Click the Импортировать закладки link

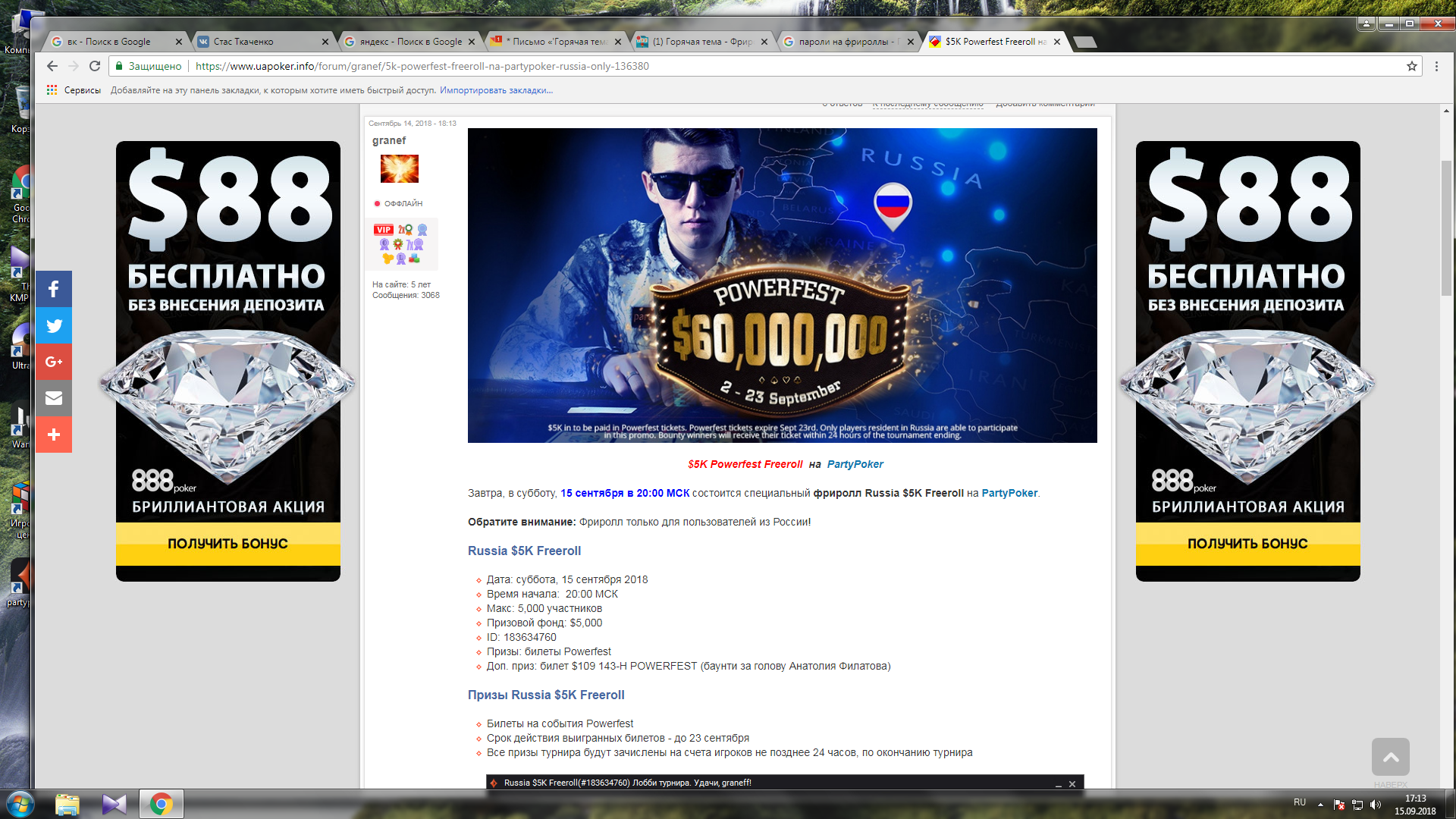coord(496,90)
